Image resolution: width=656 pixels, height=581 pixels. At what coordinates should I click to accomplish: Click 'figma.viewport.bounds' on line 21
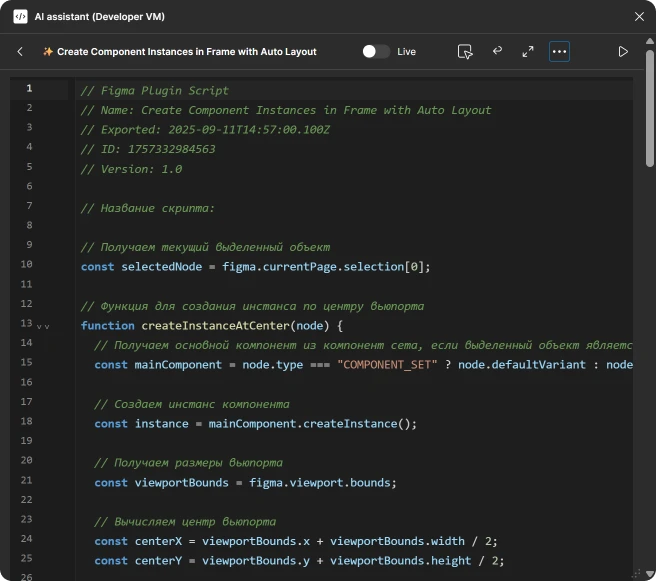320,483
